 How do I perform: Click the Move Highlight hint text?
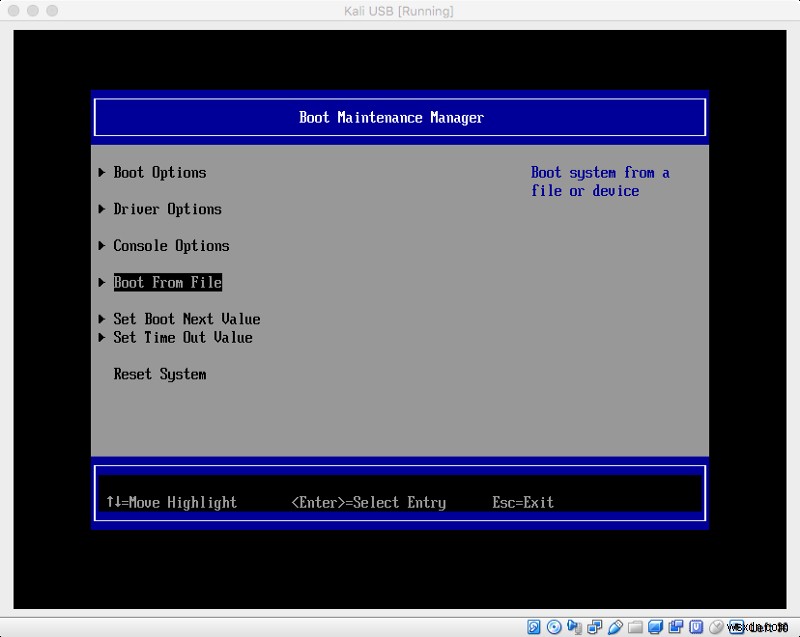[171, 503]
